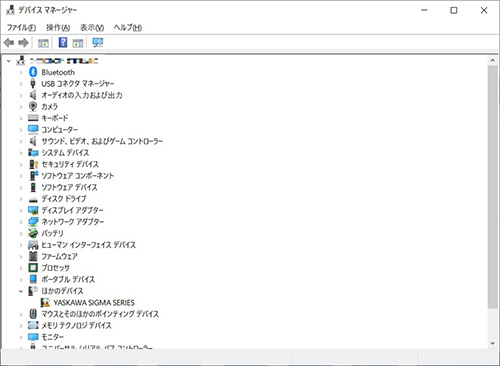The image size is (500, 366).
Task: Click the scrollbar up arrow
Action: 493,61
